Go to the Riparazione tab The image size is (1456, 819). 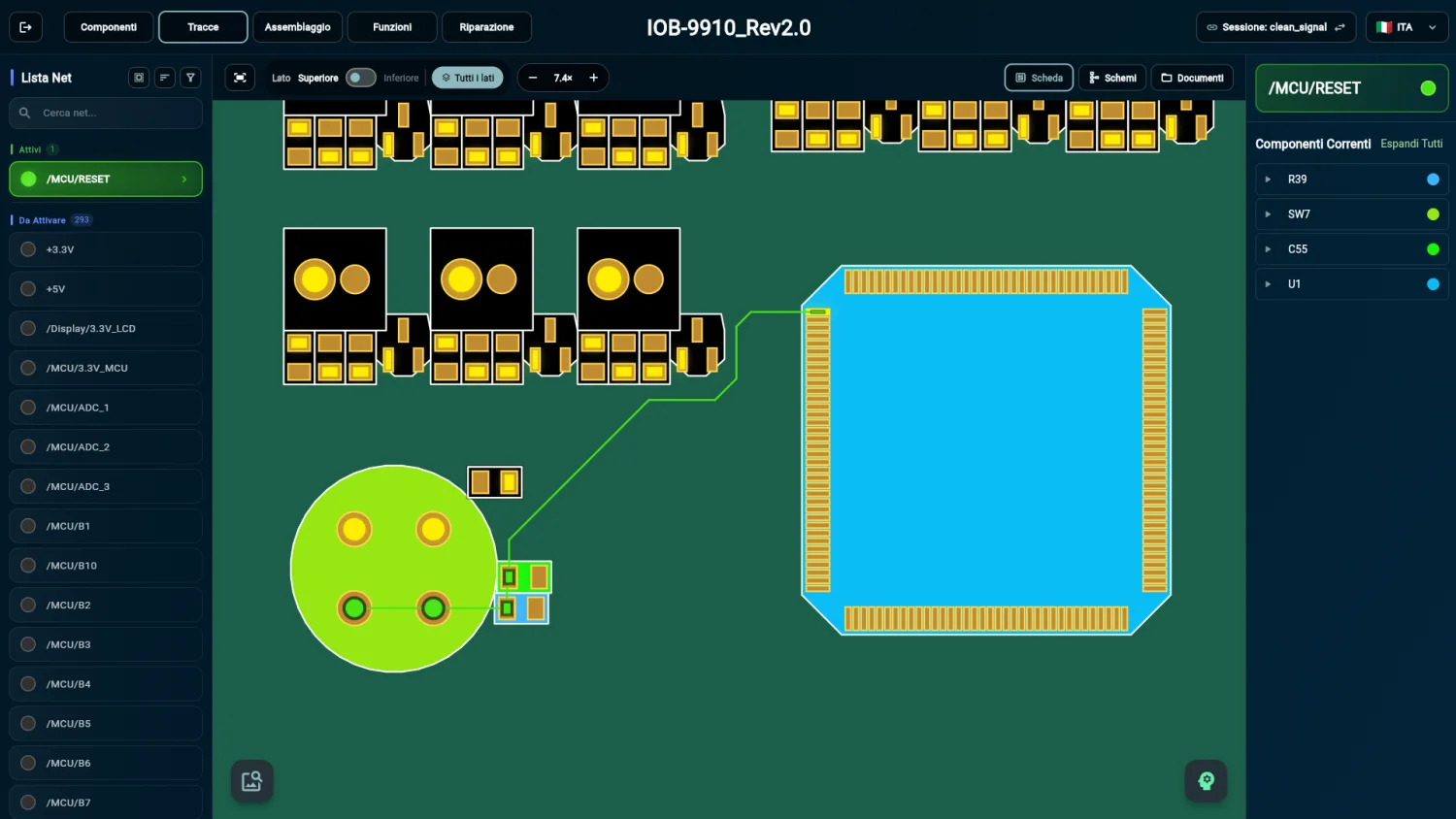pyautogui.click(x=486, y=27)
